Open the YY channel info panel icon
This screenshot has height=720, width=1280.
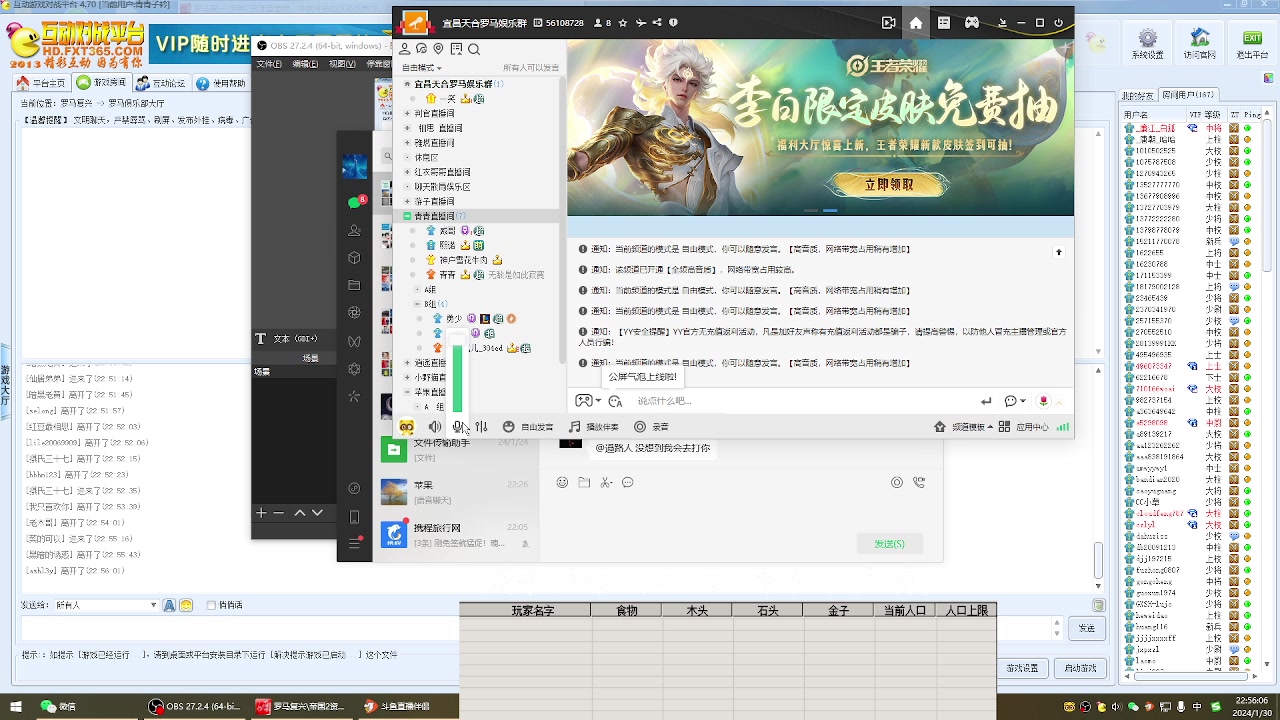click(x=944, y=23)
